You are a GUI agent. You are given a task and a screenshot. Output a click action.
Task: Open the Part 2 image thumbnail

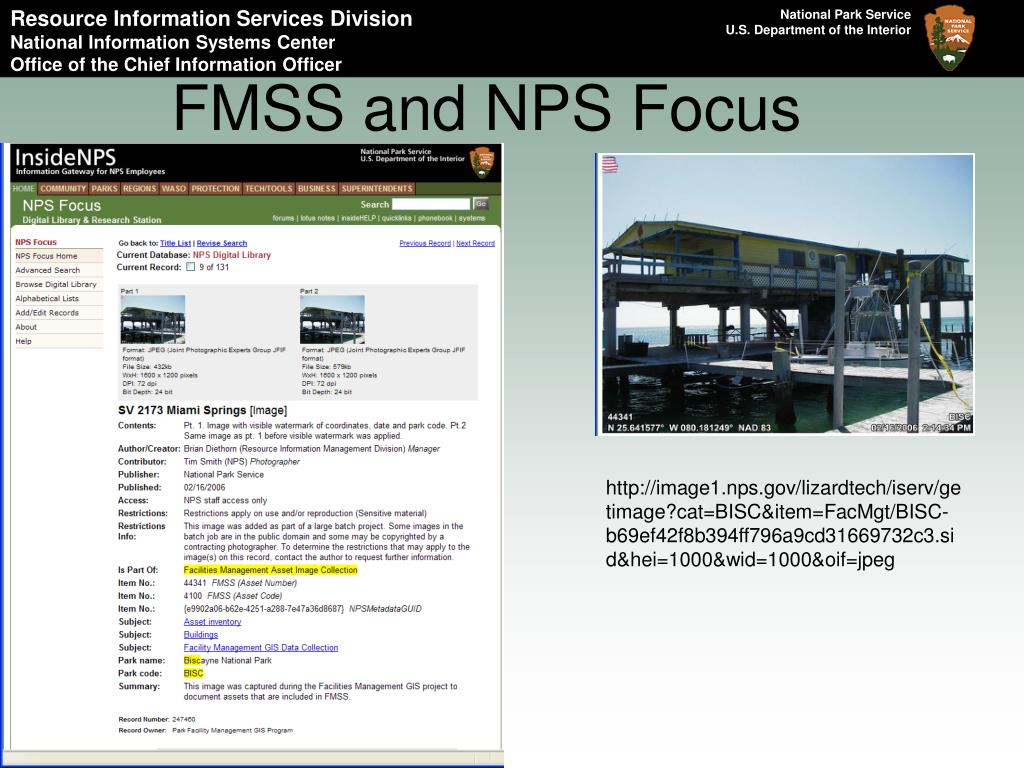(332, 319)
